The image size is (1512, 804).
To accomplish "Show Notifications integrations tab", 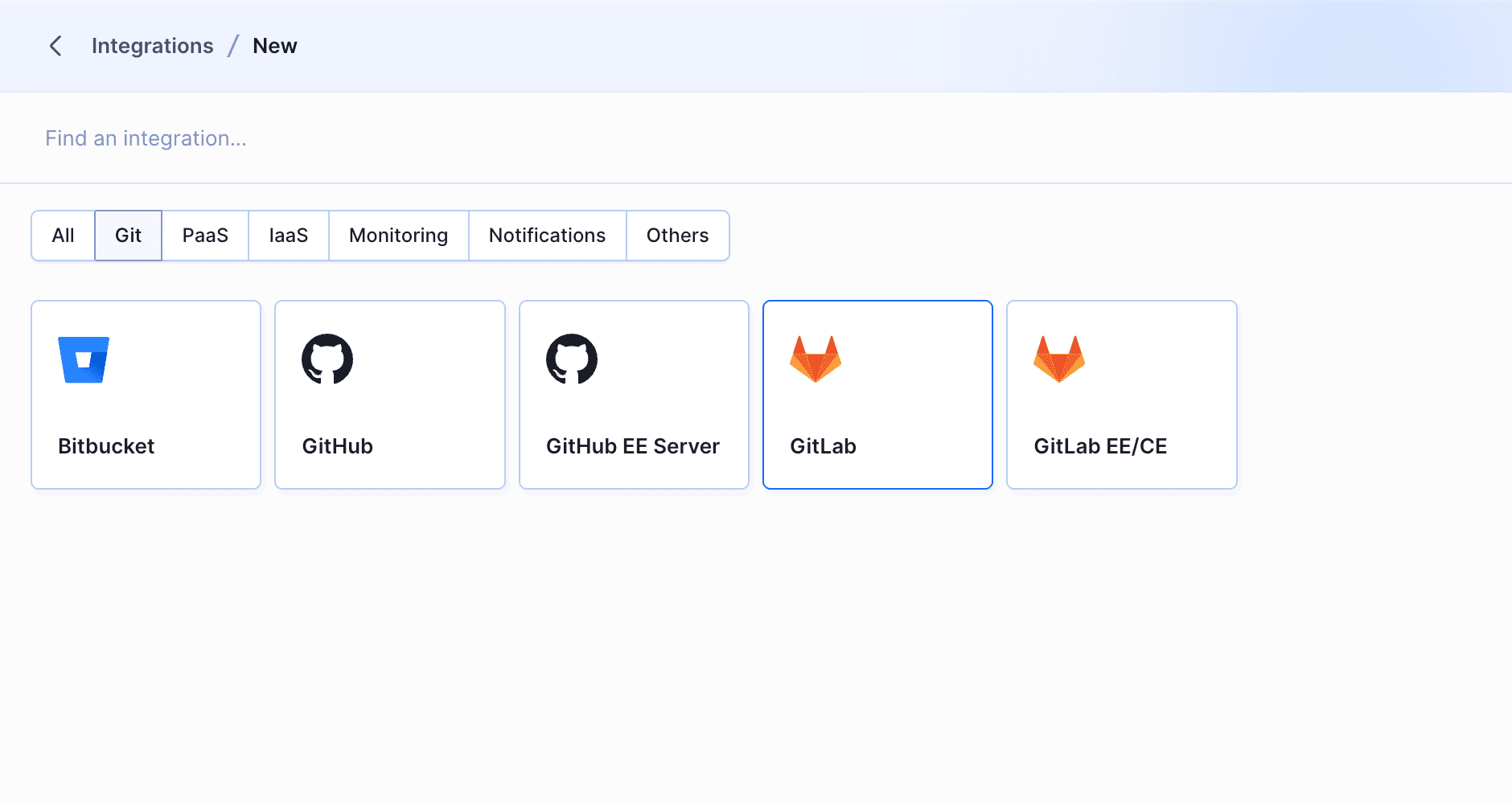I will (x=548, y=236).
